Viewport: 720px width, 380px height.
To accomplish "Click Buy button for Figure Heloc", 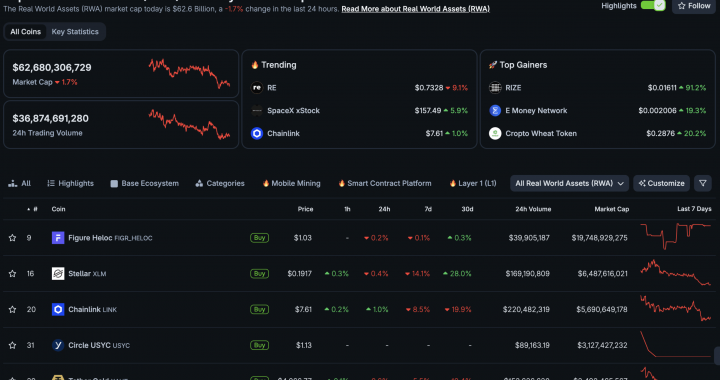I will (x=259, y=238).
